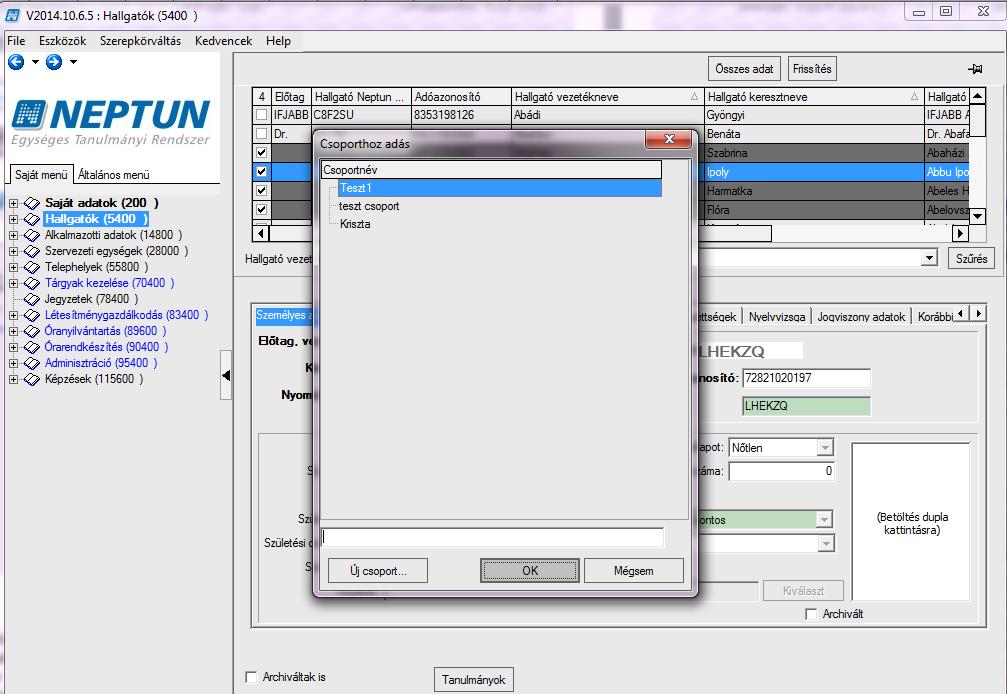The height and width of the screenshot is (694, 1007).
Task: Expand the Saját adatok tree node
Action: tap(13, 203)
